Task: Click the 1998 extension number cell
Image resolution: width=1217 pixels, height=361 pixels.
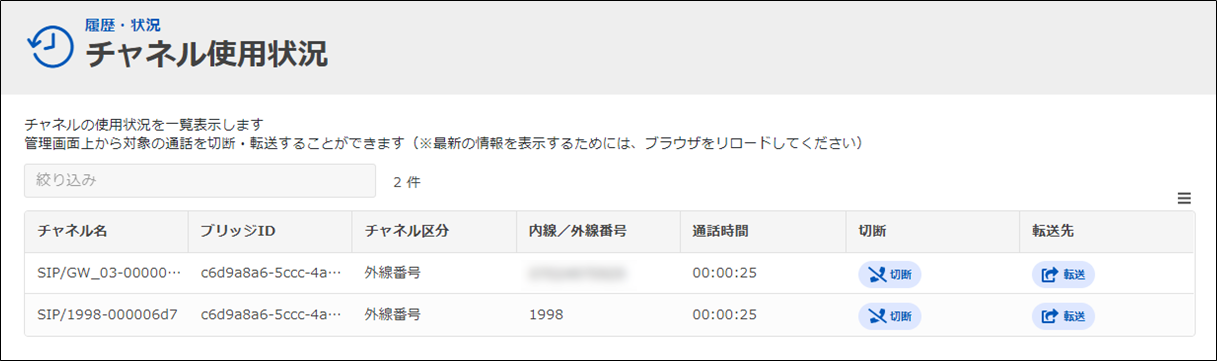Action: tap(545, 315)
